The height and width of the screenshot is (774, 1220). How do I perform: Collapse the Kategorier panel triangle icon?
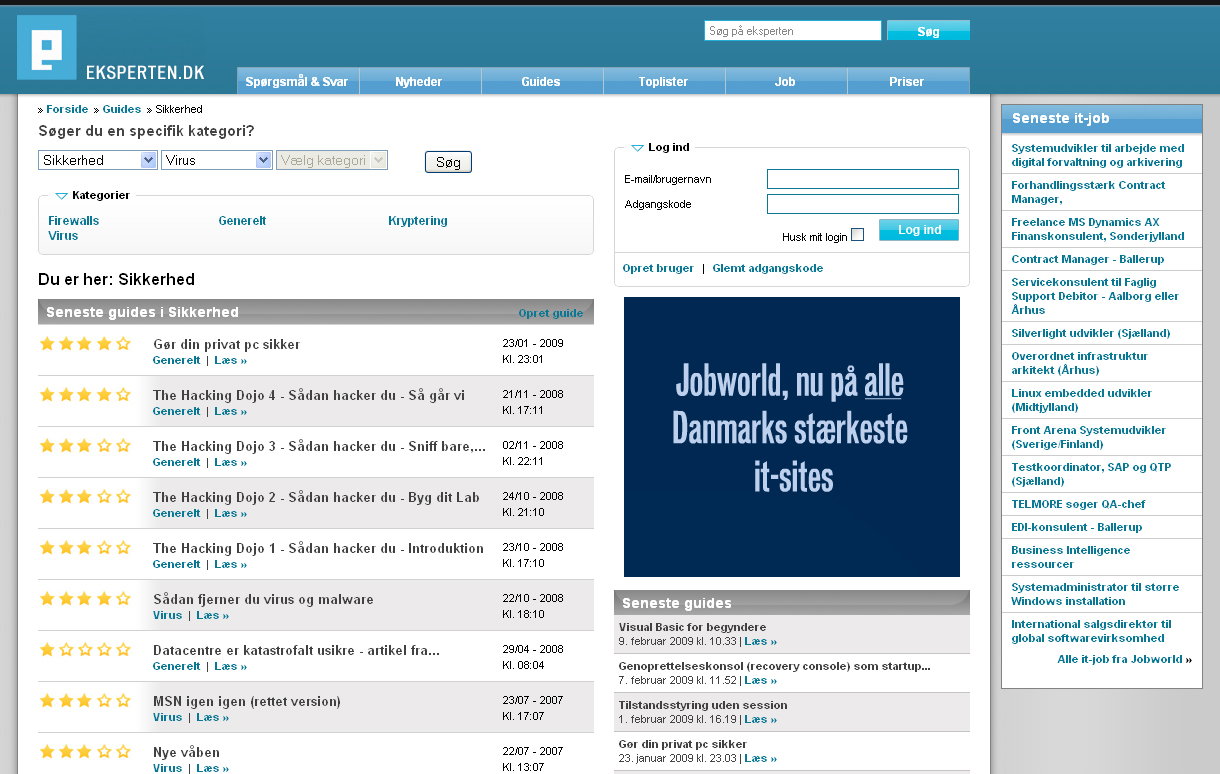tap(61, 196)
